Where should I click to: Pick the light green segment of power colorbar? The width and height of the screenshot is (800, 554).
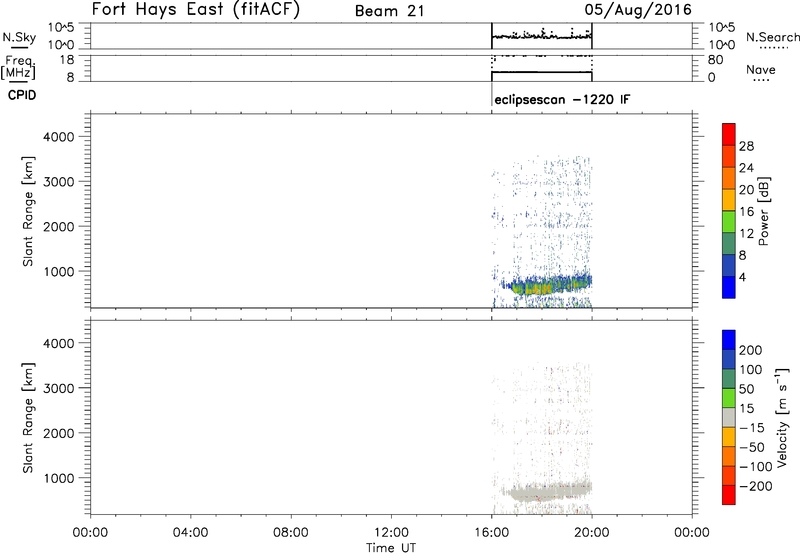click(x=729, y=222)
